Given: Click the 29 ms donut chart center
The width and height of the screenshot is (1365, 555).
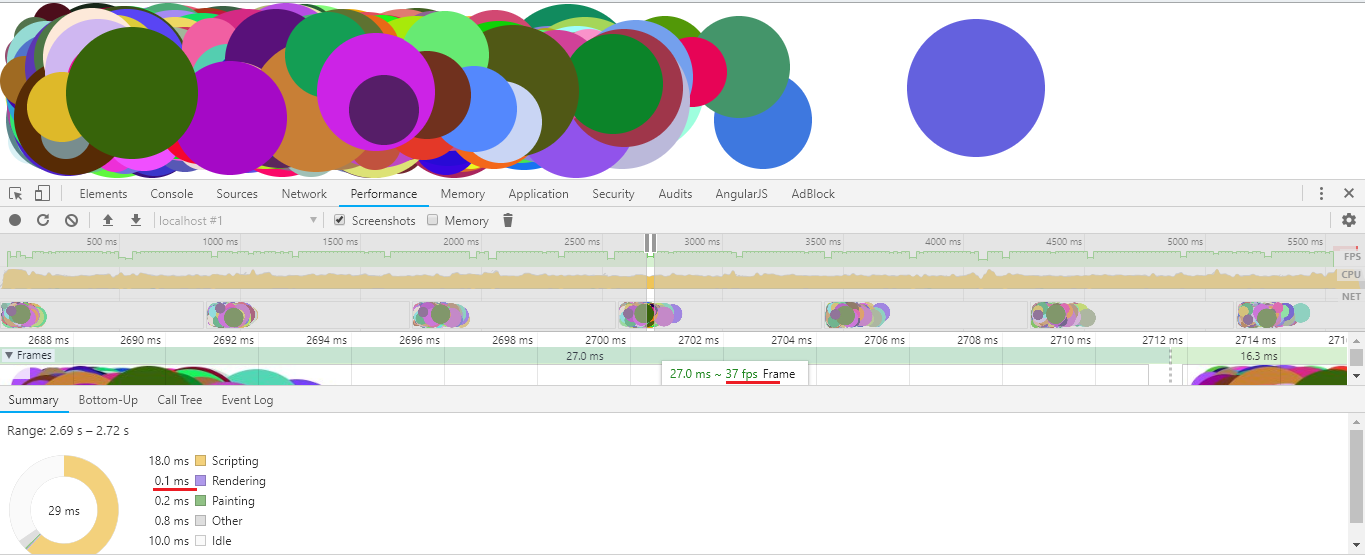Looking at the screenshot, I should tap(64, 511).
